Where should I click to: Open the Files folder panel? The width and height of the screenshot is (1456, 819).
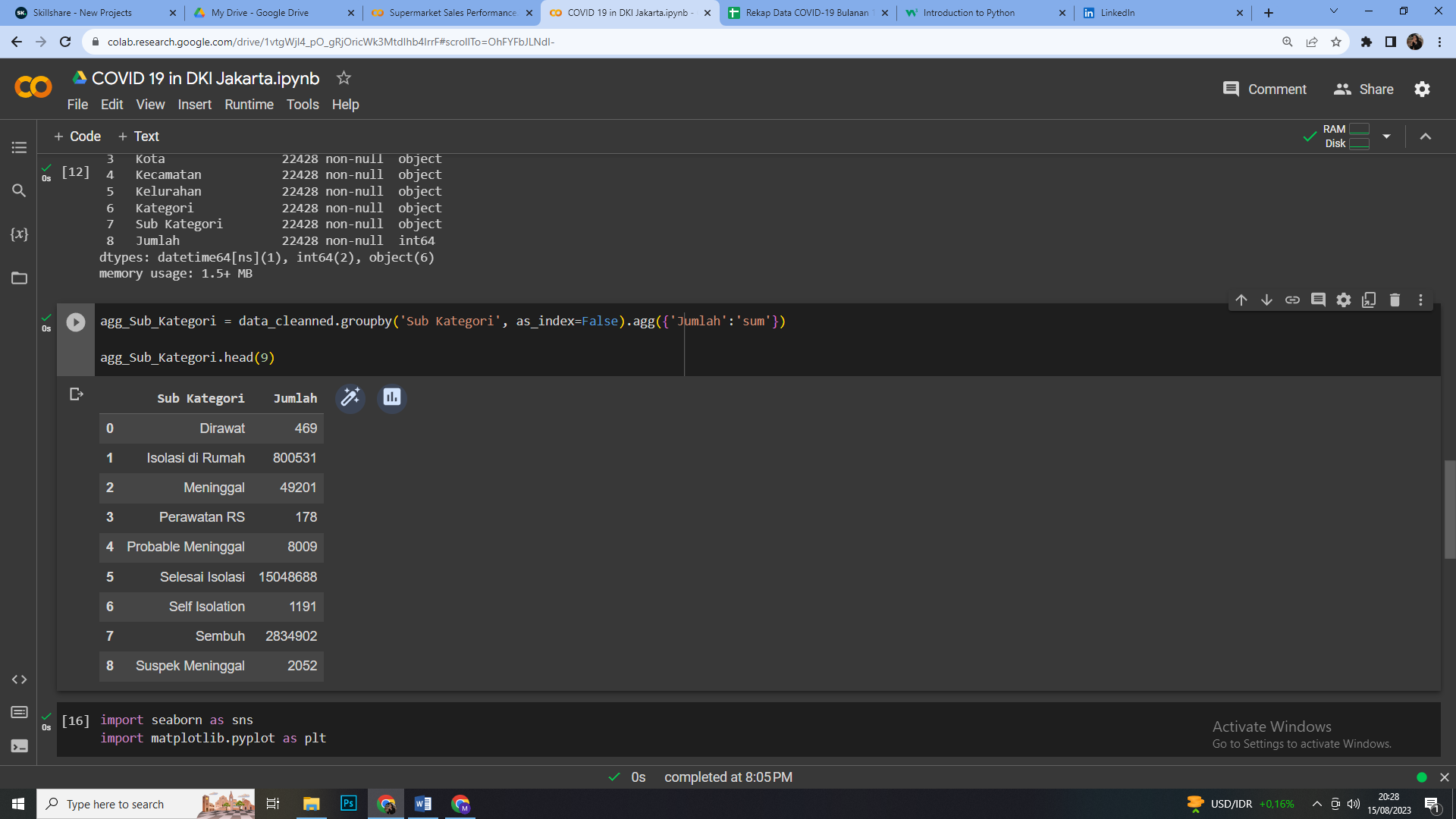pyautogui.click(x=19, y=278)
